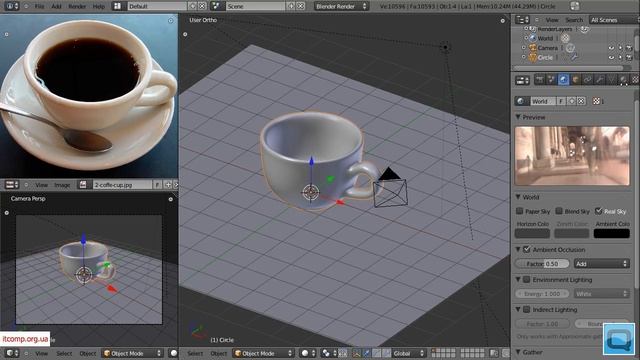Add a new screen layout
640x360 pixels.
coord(193,6)
